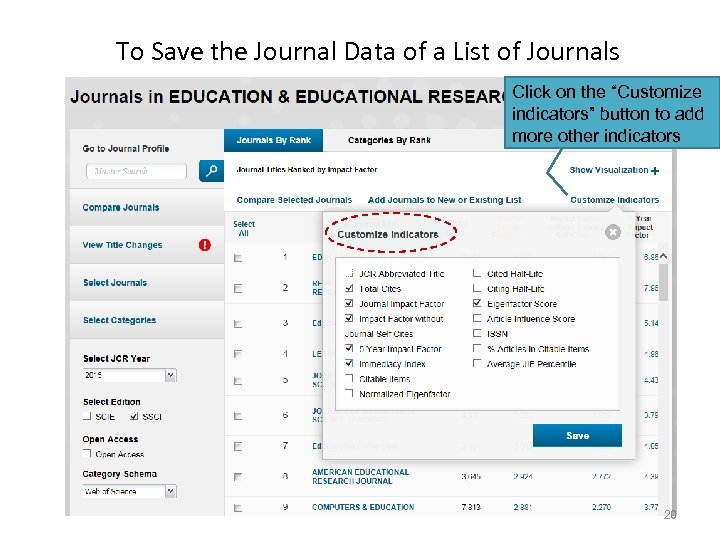The image size is (720, 540).
Task: Enable Normalized Eigenfactor checkbox
Action: pyautogui.click(x=349, y=394)
